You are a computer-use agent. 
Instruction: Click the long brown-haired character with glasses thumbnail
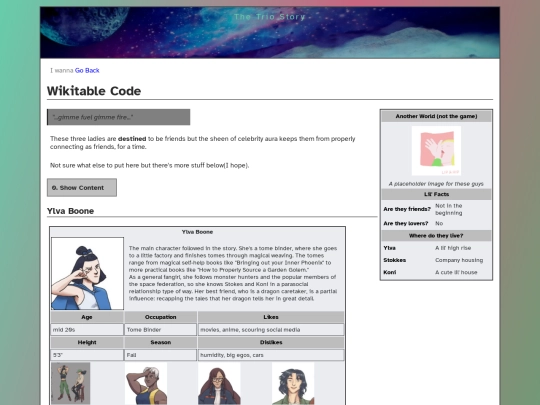pos(219,383)
